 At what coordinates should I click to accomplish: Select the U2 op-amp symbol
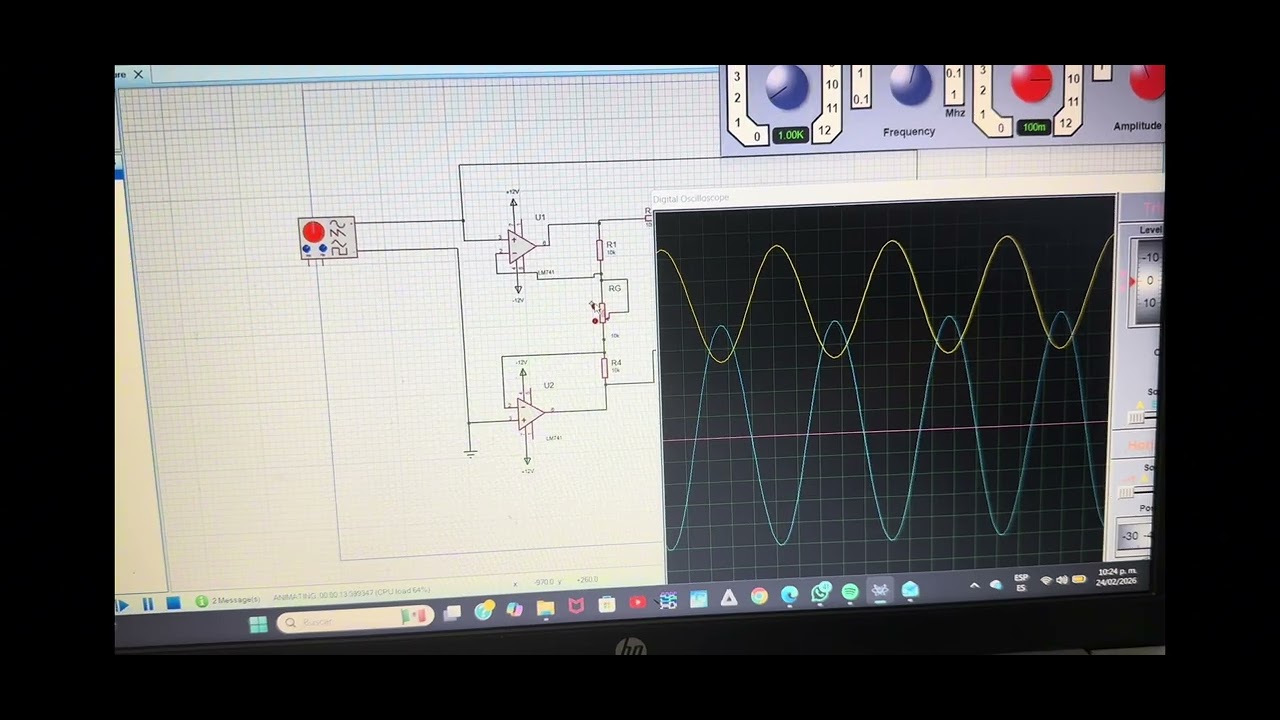(530, 412)
